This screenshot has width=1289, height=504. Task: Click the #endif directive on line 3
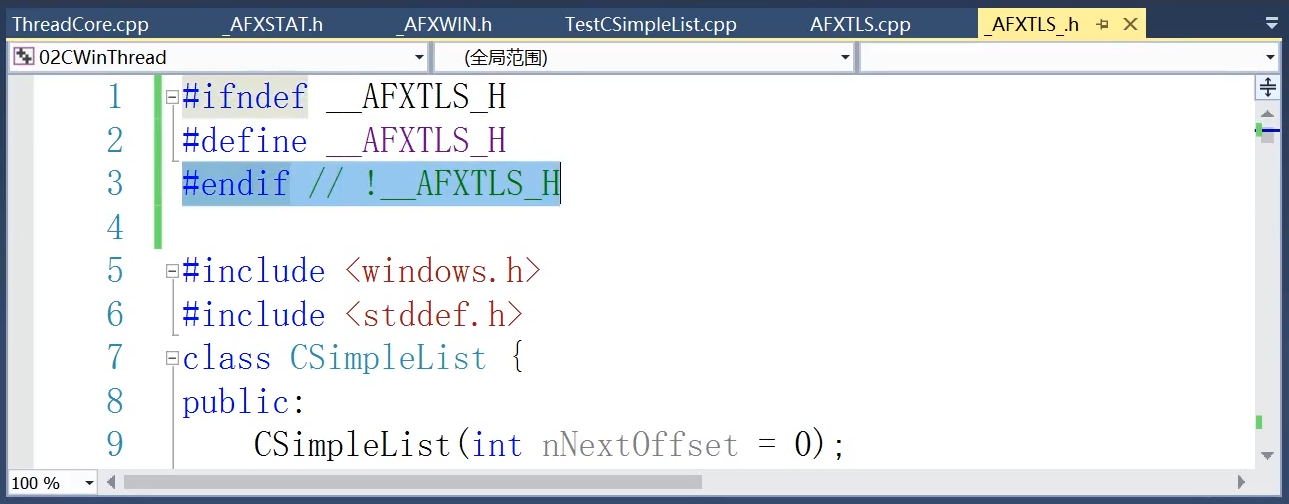(x=235, y=184)
